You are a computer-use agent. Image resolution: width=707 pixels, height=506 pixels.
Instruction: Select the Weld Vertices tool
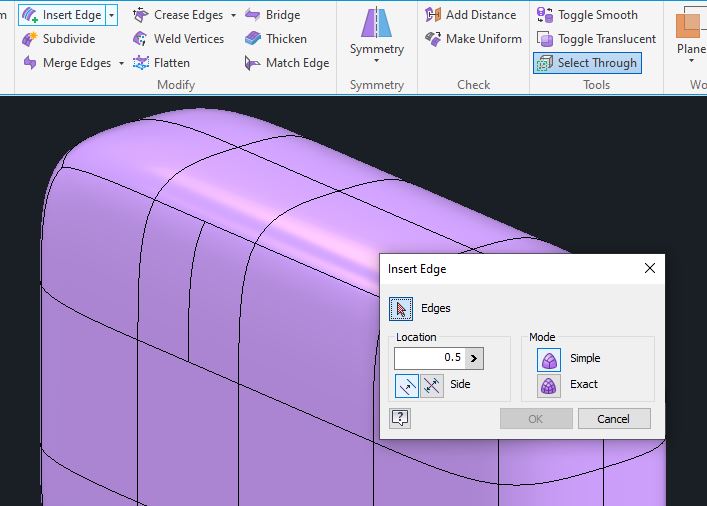179,39
